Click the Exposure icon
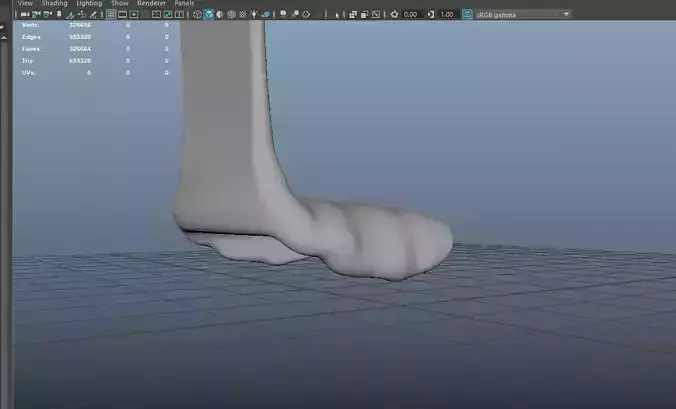This screenshot has width=676, height=409. [394, 14]
